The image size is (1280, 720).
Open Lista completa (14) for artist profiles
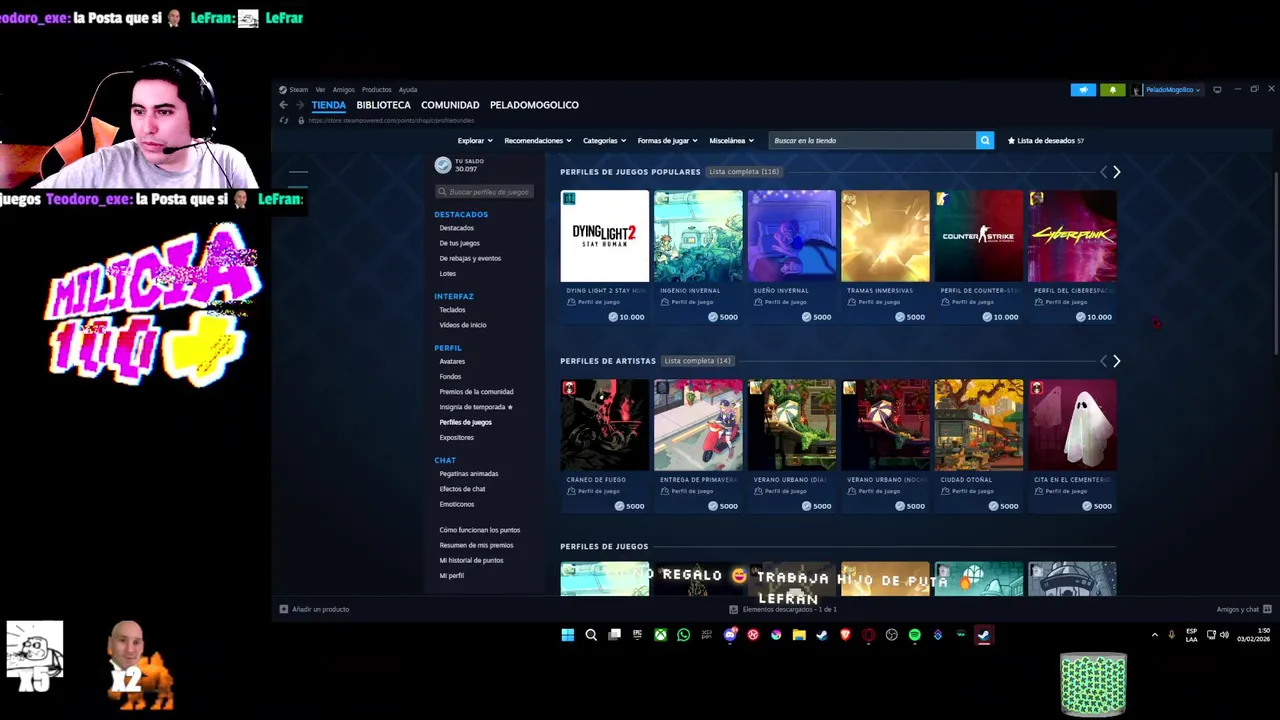697,361
